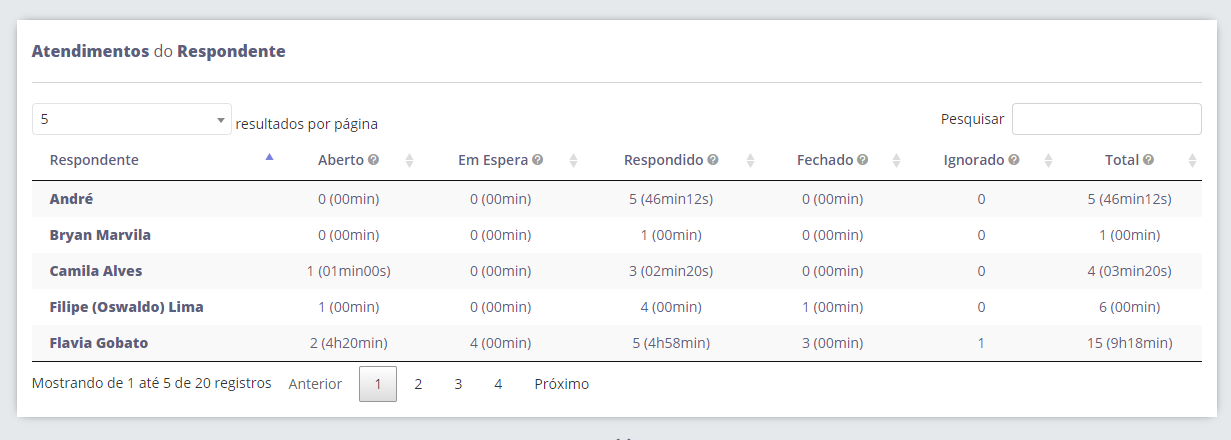The height and width of the screenshot is (440, 1231).
Task: Go to page 3 of results
Action: click(x=458, y=384)
